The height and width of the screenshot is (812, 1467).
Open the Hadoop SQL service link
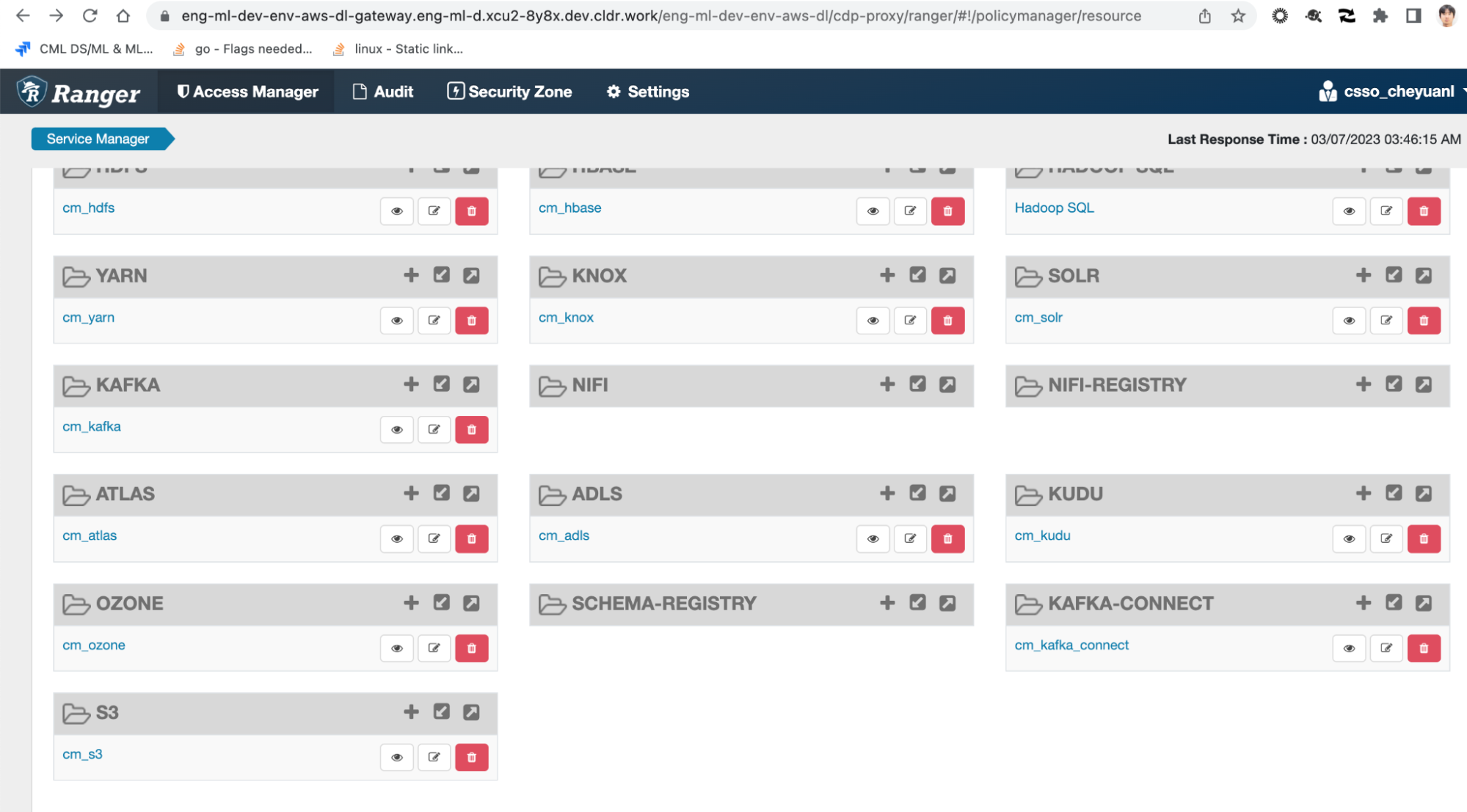pos(1053,208)
